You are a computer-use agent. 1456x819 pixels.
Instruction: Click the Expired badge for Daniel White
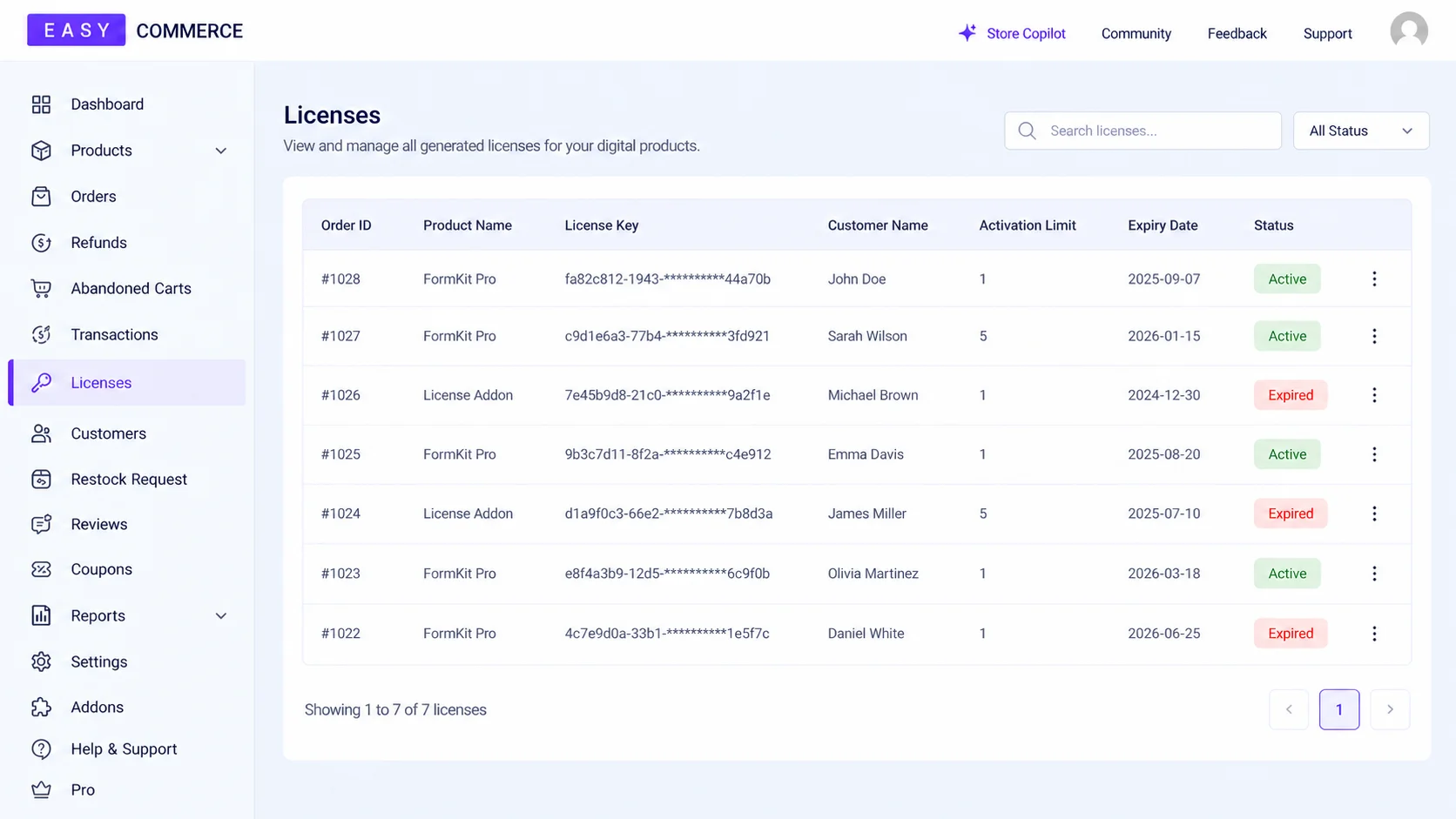click(x=1291, y=634)
